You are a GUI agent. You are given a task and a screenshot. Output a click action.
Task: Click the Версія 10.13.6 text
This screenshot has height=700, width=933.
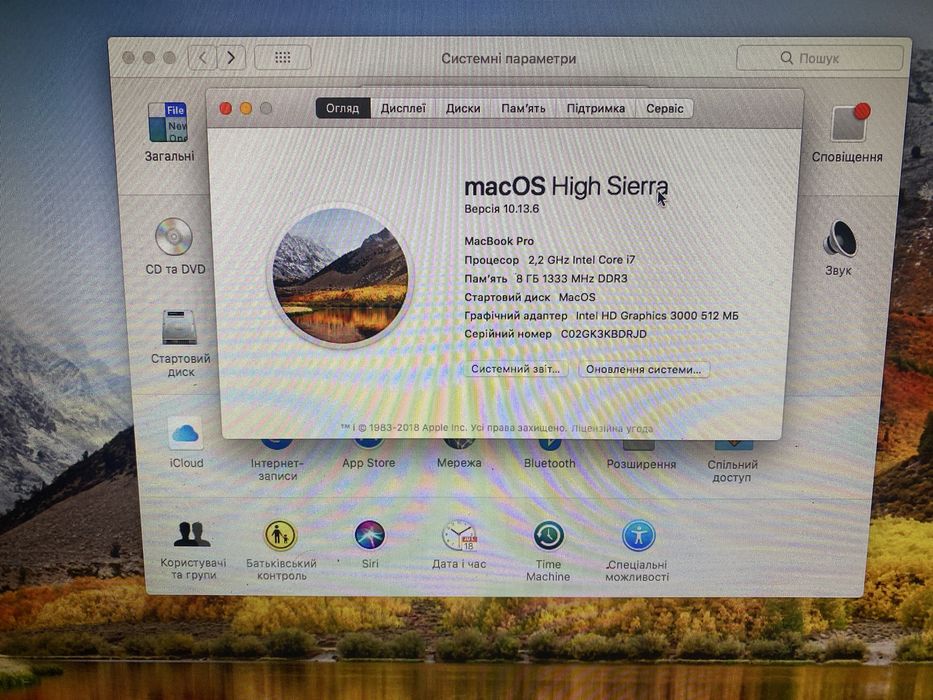tap(502, 209)
